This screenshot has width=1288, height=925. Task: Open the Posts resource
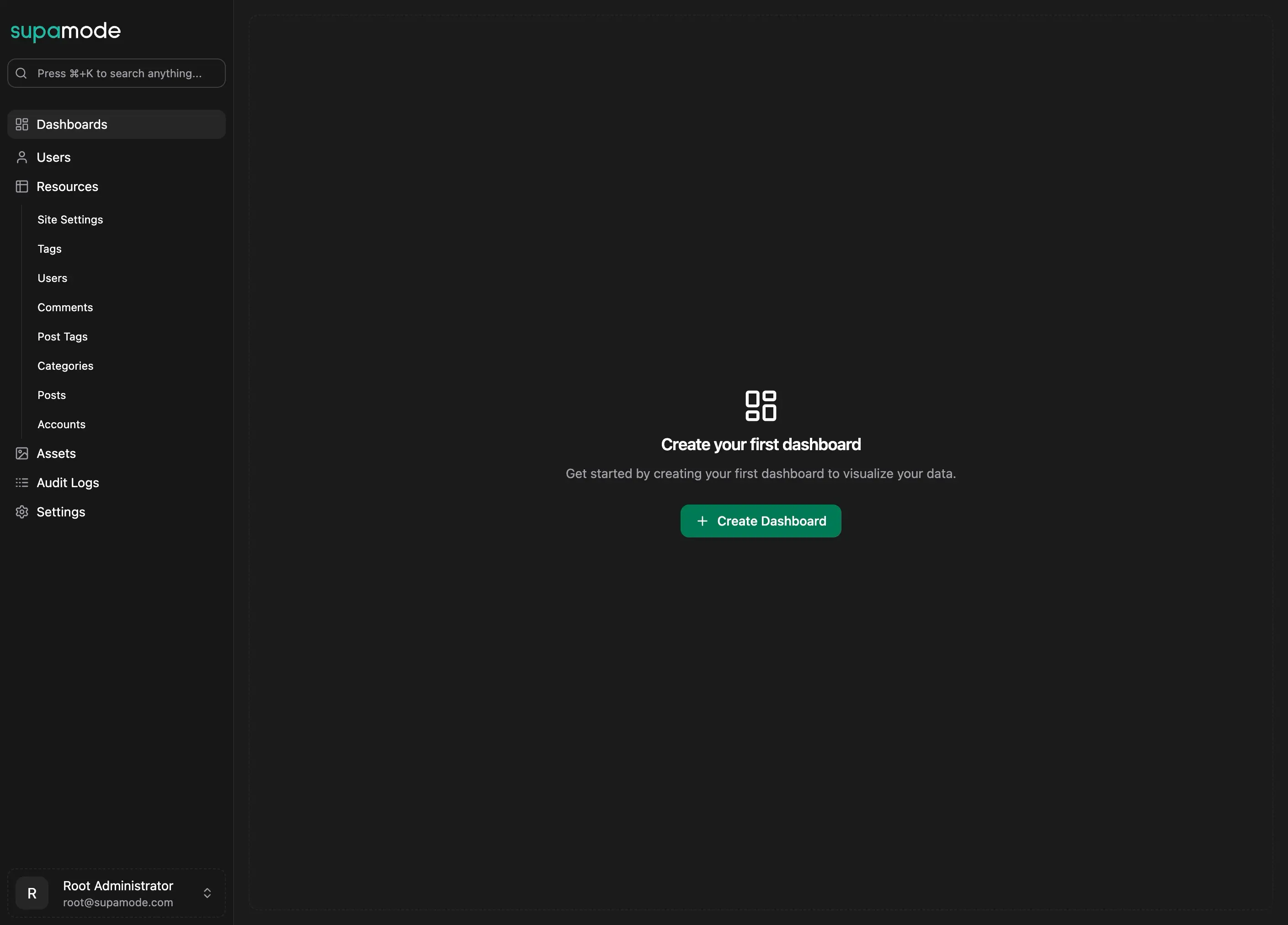coord(51,395)
